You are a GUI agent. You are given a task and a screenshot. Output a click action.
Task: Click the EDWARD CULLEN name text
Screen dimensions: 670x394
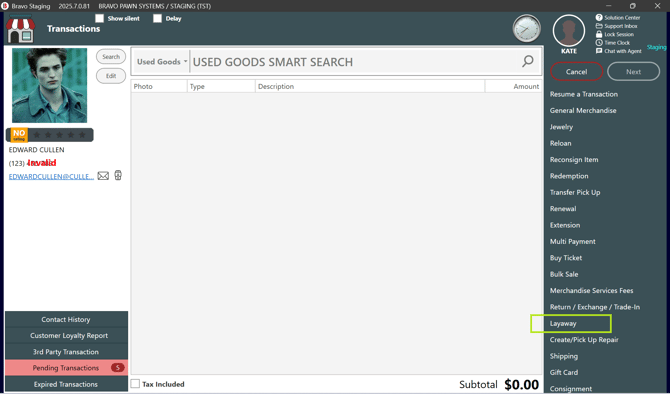(37, 150)
